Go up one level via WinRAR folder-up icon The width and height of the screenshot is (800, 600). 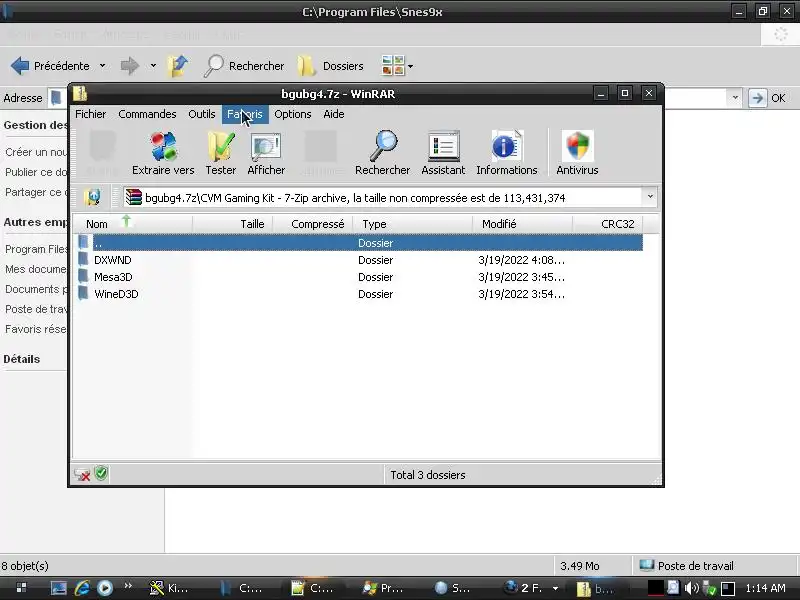tap(92, 197)
